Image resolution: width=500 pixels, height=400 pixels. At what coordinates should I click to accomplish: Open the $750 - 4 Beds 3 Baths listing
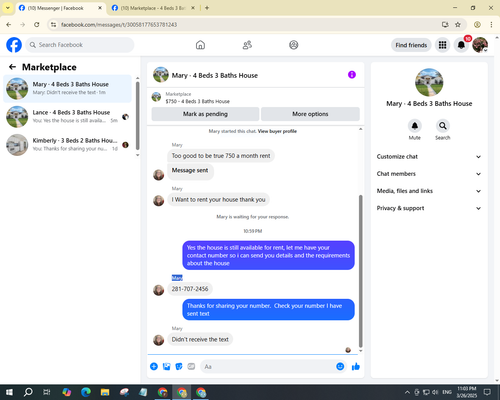click(x=197, y=101)
